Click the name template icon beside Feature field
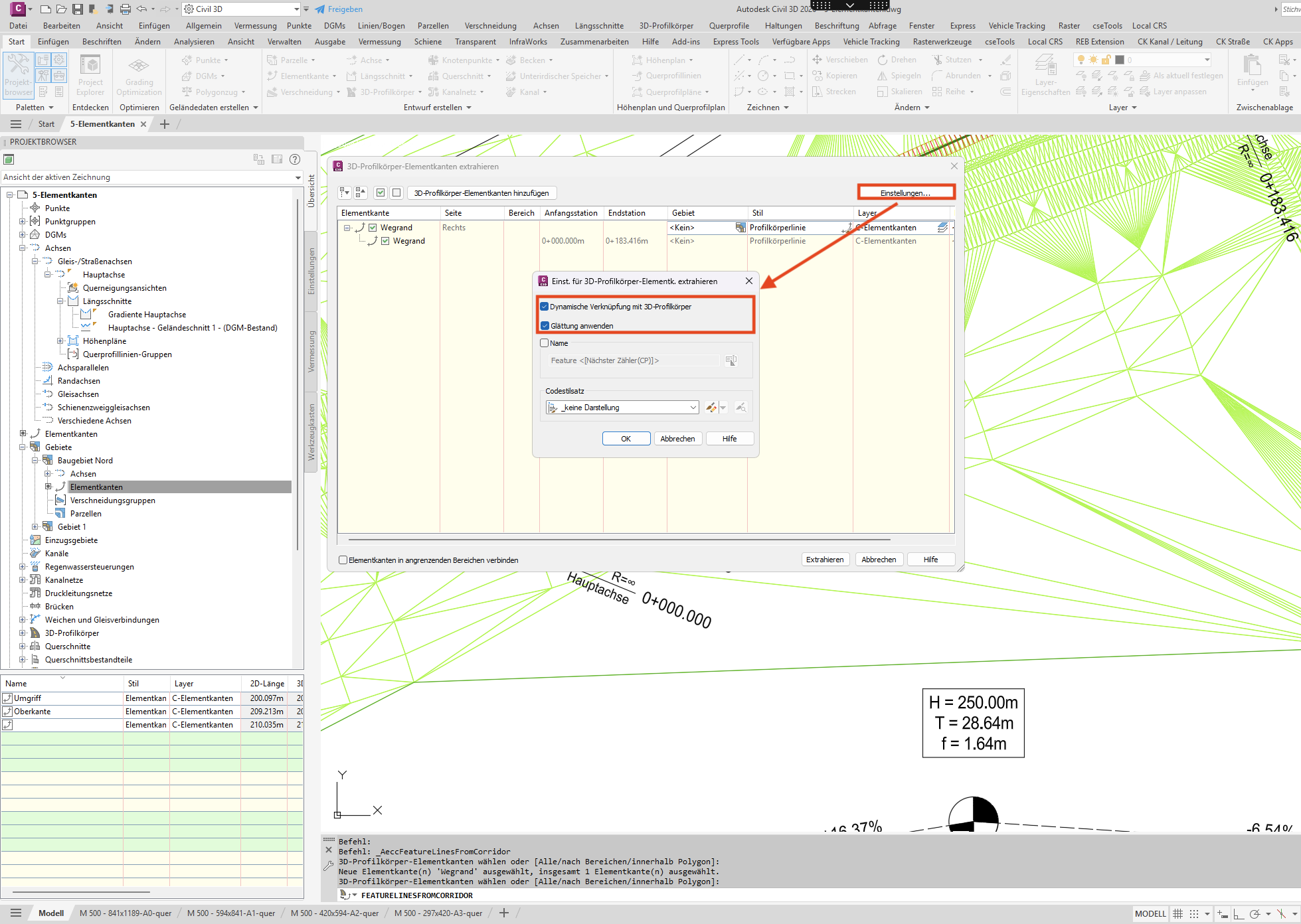This screenshot has height=924, width=1301. tap(731, 360)
